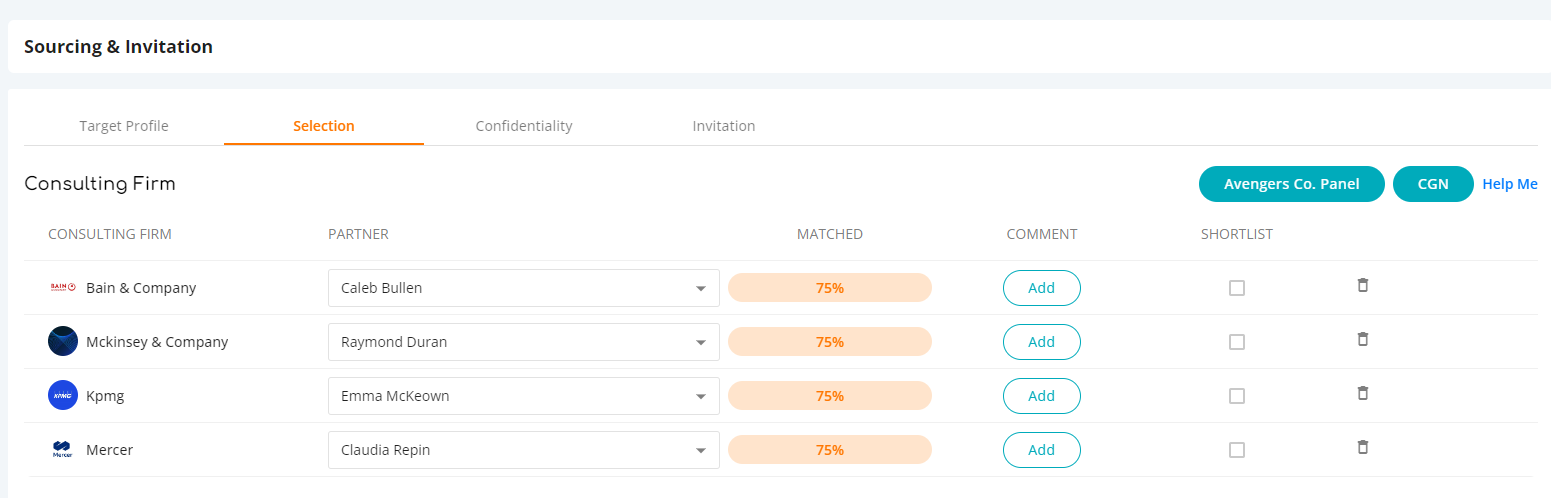Enable shortlist checkbox for Kpmg
Viewport: 1551px width, 498px height.
click(1237, 396)
